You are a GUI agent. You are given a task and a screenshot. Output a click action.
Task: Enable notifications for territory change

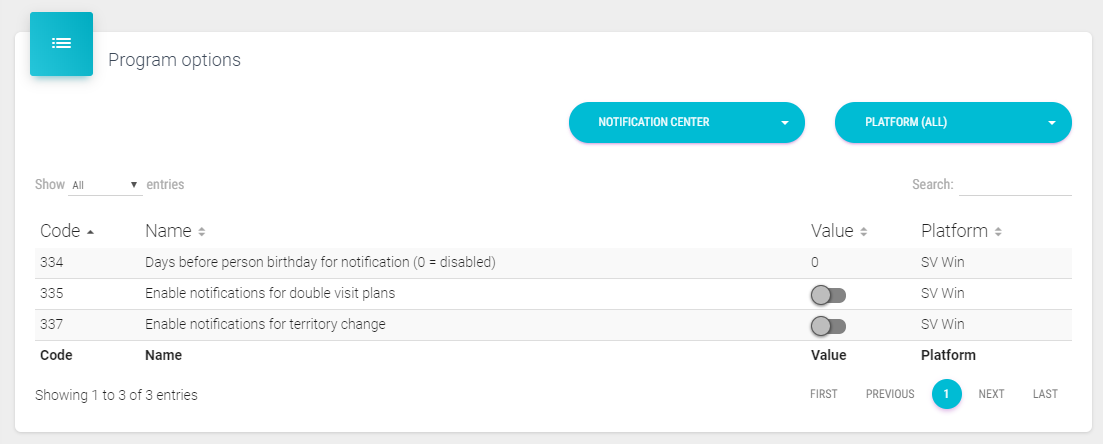point(828,326)
